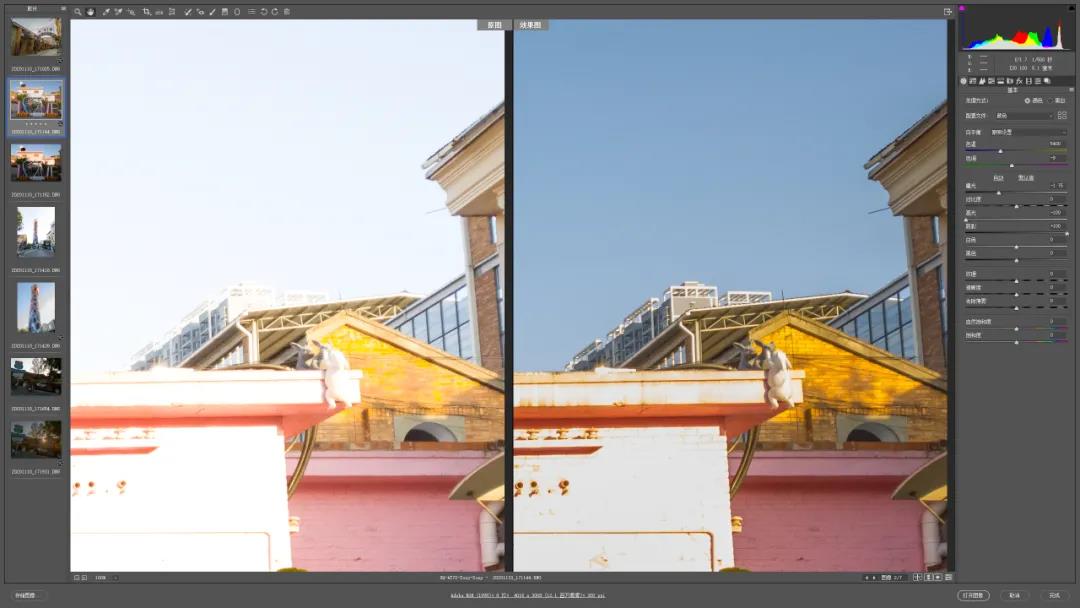The height and width of the screenshot is (608, 1080).
Task: Select the tall tower thumbnail with blue mosaic
Action: (x=36, y=307)
